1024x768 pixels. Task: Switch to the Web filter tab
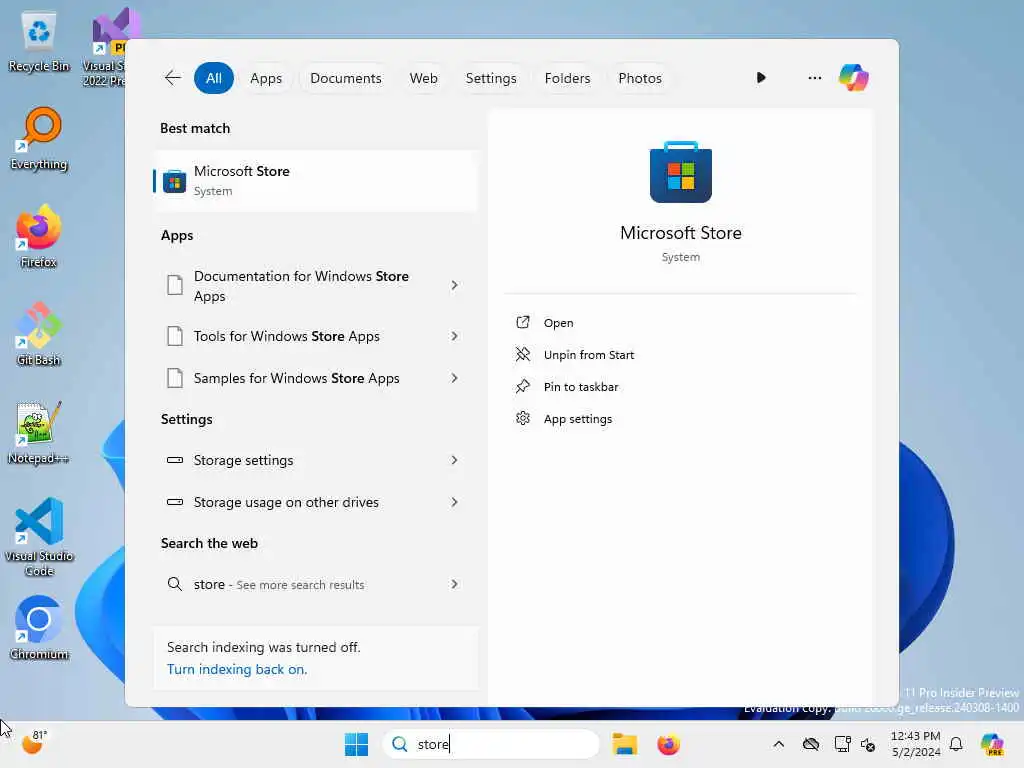point(423,78)
